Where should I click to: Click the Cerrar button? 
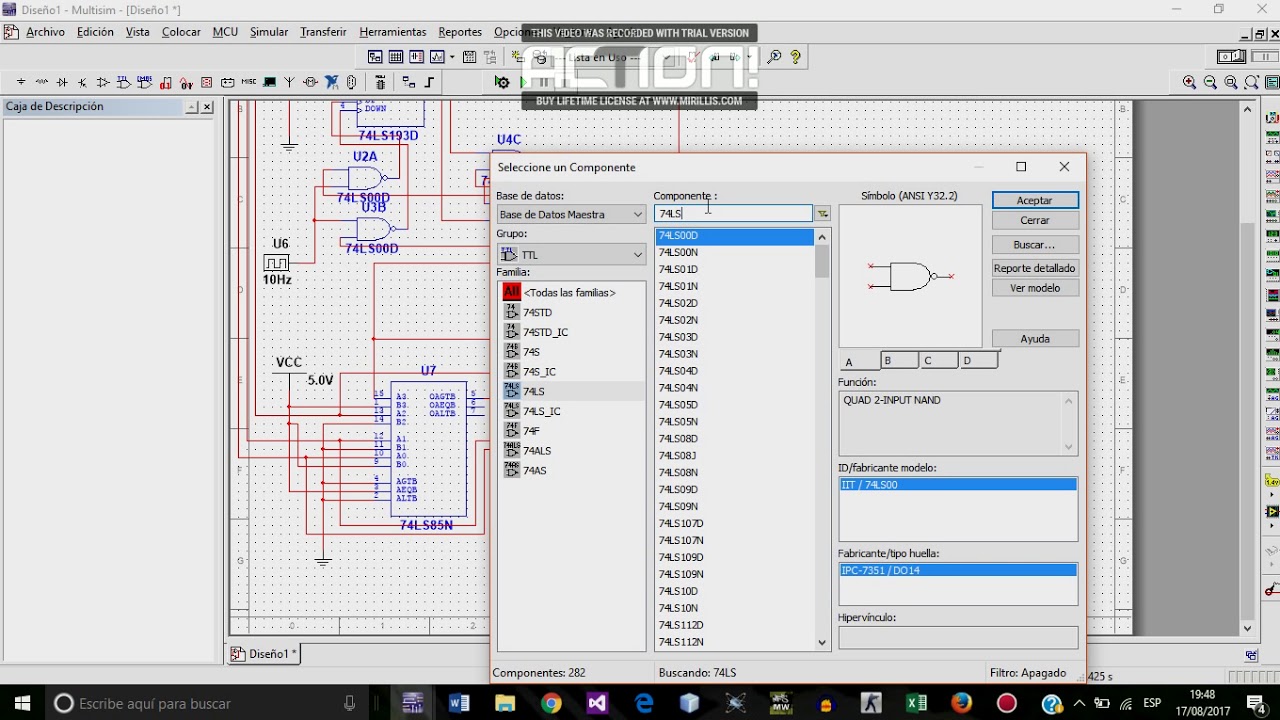1035,220
